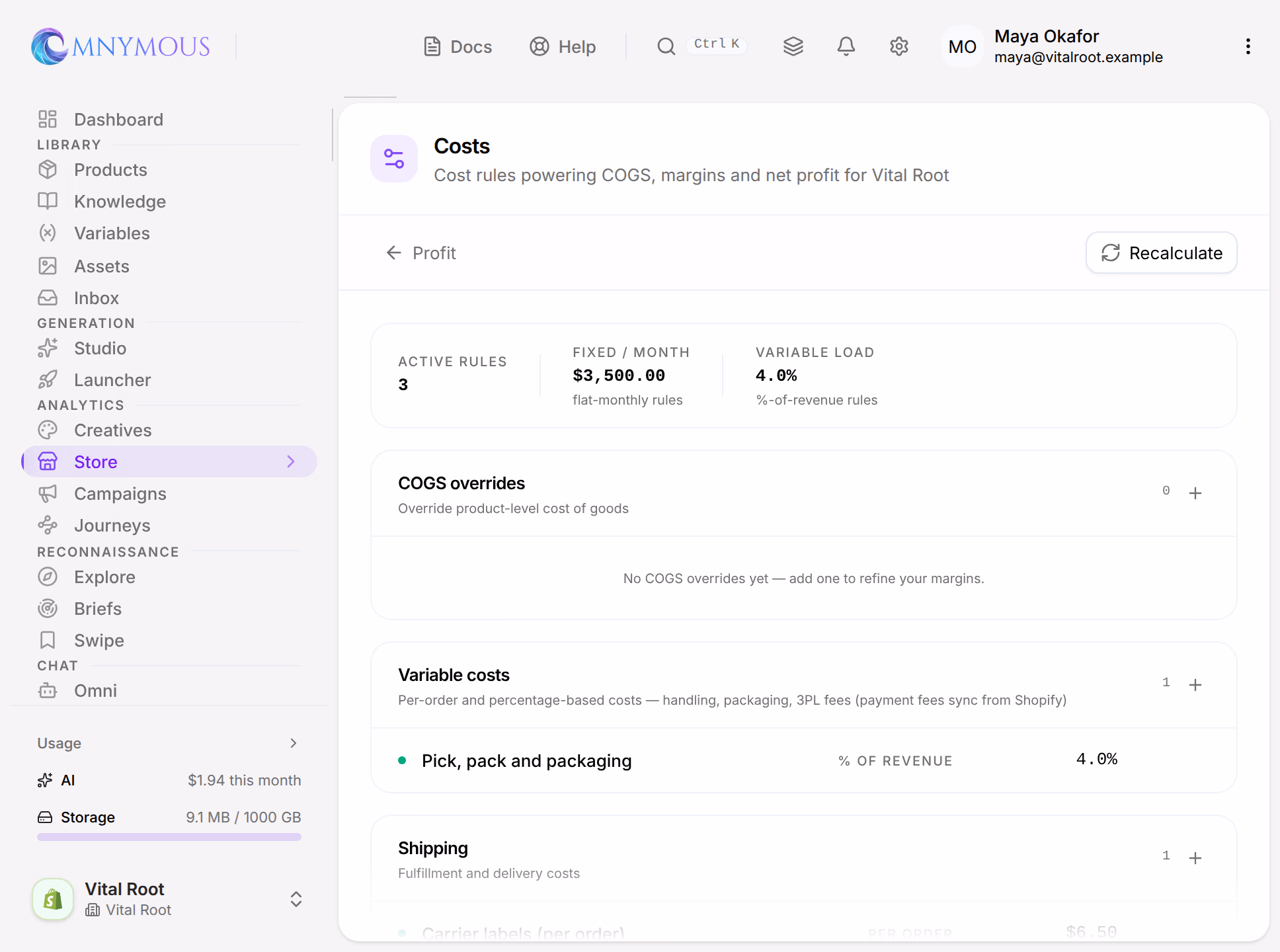
Task: Click the 4.0% value on packaging row
Action: [x=1097, y=759]
